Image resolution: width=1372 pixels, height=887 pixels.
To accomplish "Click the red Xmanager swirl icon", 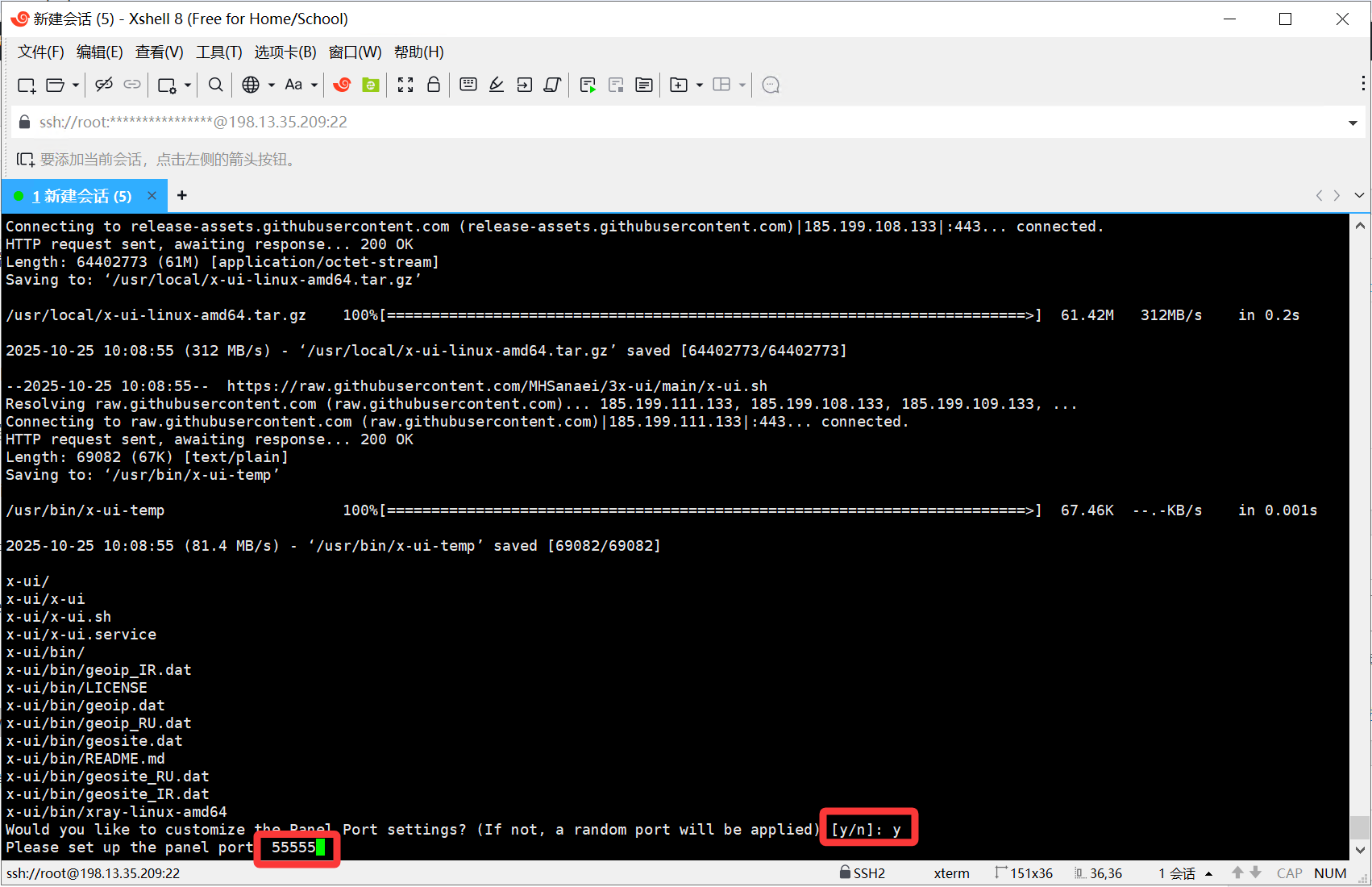I will [x=342, y=85].
